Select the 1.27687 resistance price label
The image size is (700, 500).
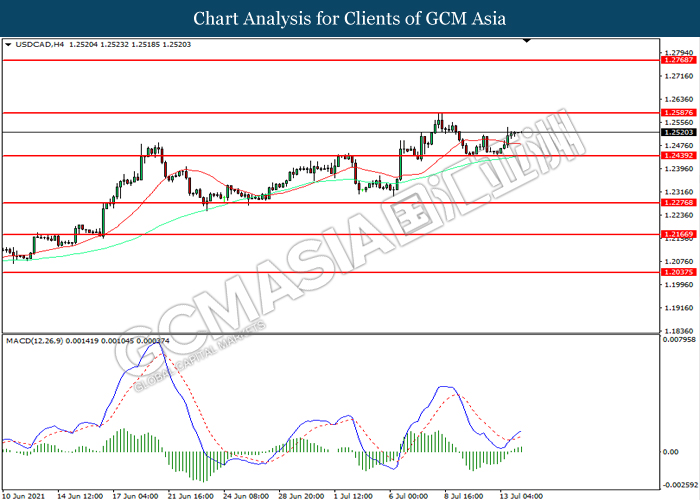tap(679, 60)
